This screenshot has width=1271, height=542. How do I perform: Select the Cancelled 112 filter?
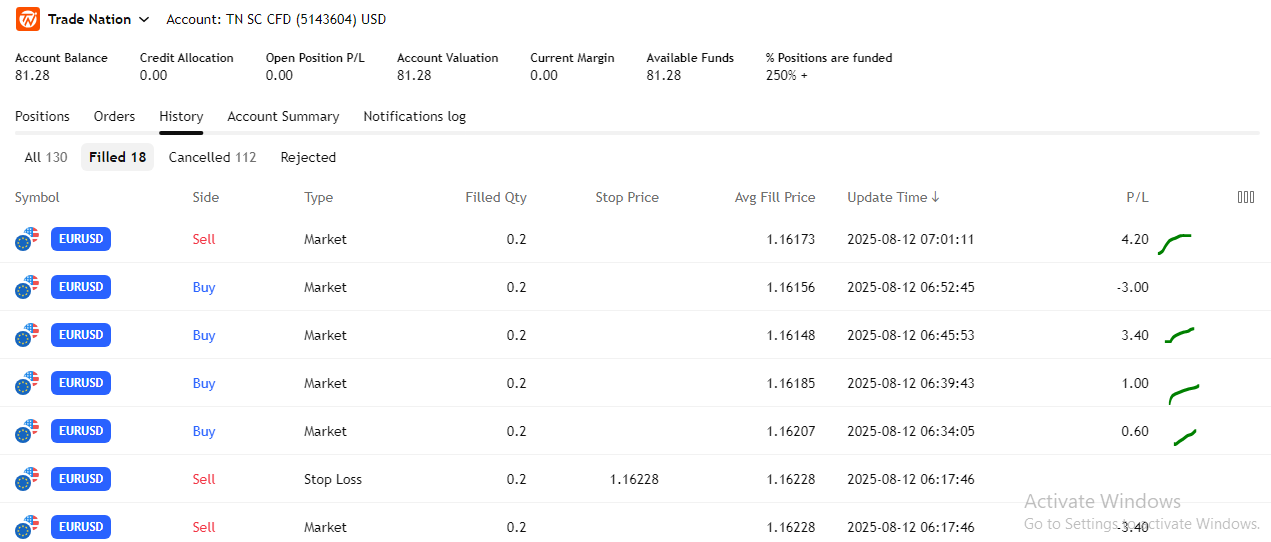point(212,157)
